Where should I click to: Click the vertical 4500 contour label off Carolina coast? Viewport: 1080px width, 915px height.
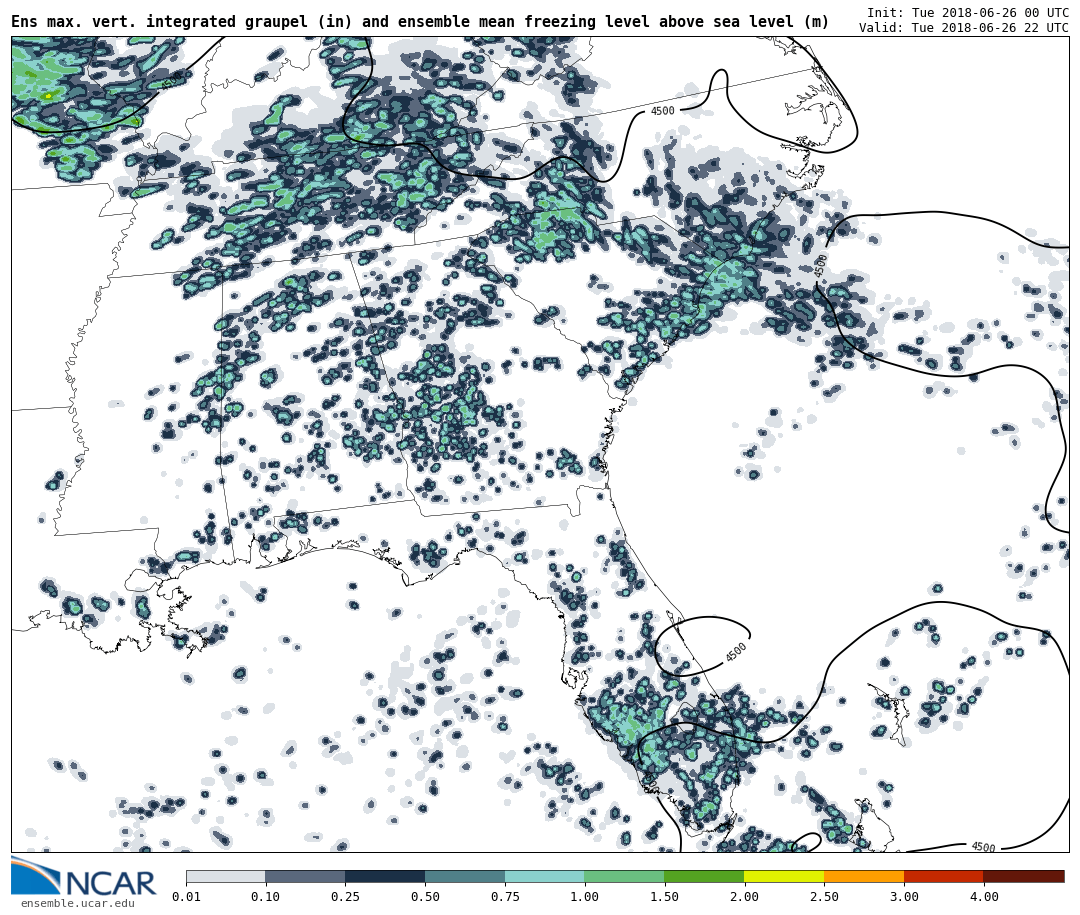tap(820, 266)
